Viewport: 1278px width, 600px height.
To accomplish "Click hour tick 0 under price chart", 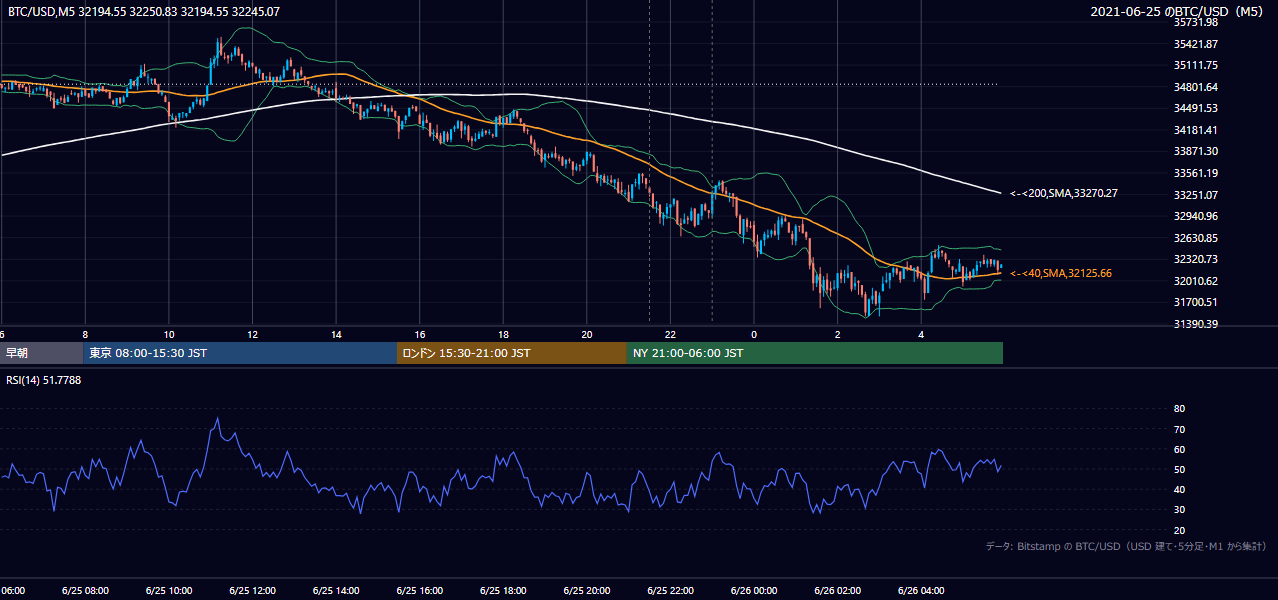I will click(x=754, y=334).
